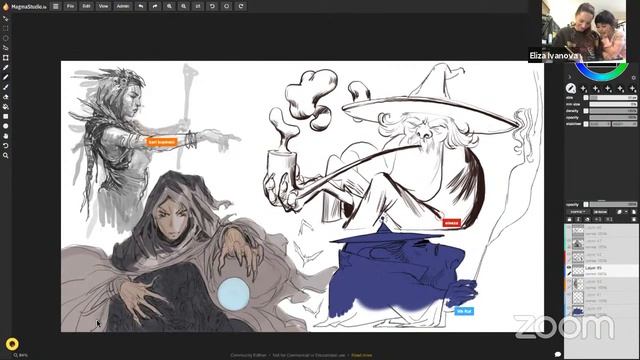Adjust the min size slider

coord(613,104)
